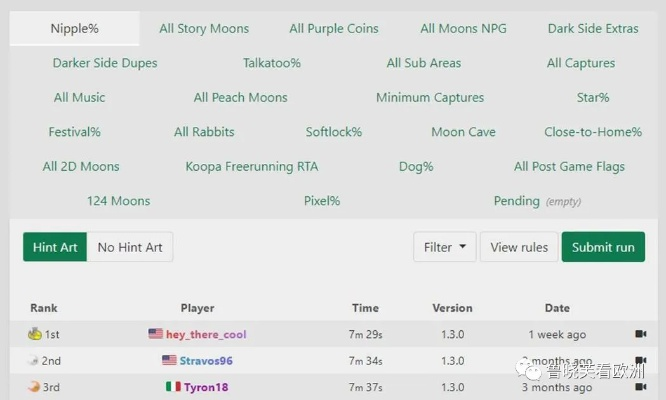Expand the Filter dropdown
666x400 pixels.
click(444, 247)
